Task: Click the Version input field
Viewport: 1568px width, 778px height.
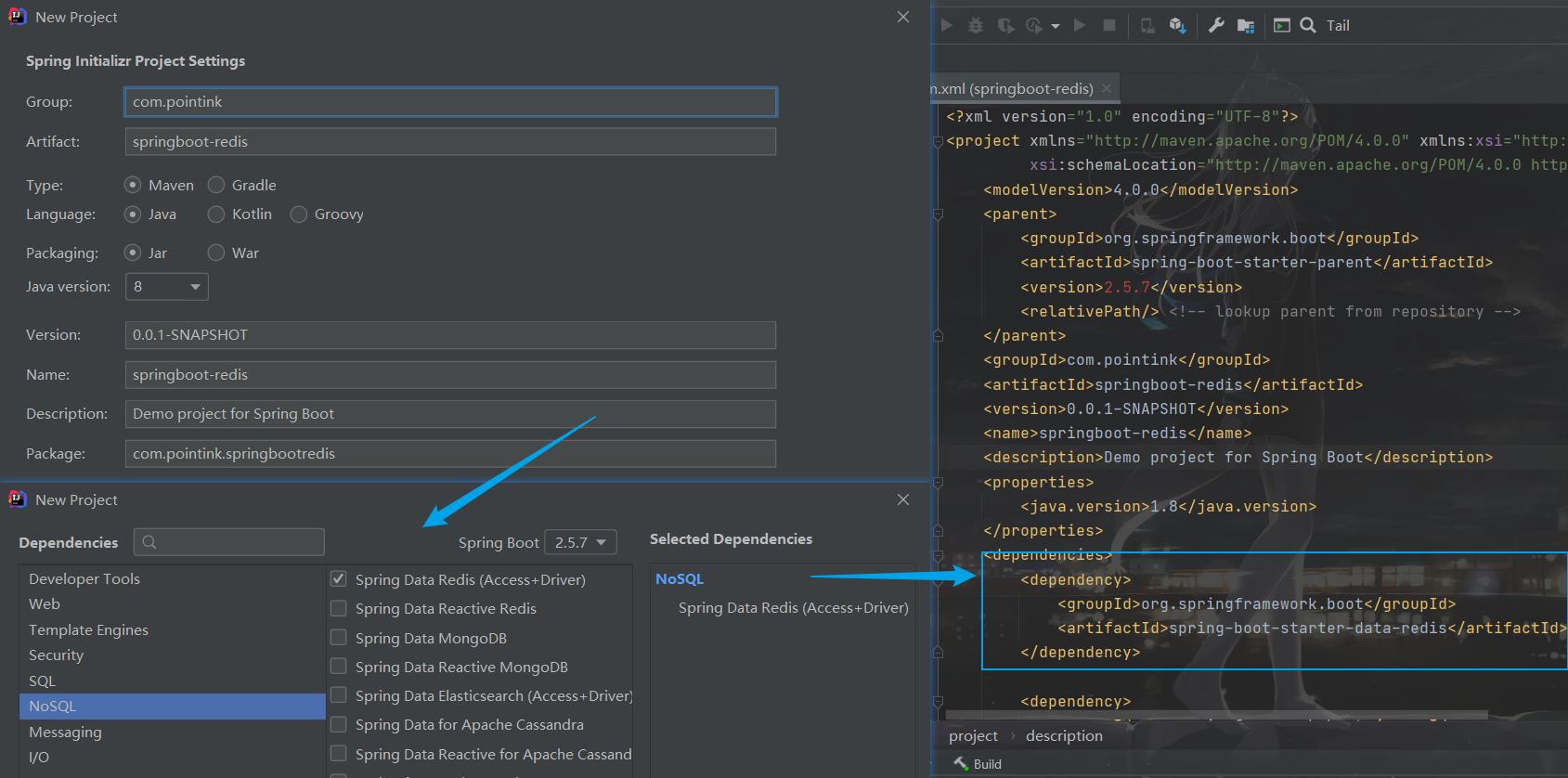Action: click(x=450, y=335)
